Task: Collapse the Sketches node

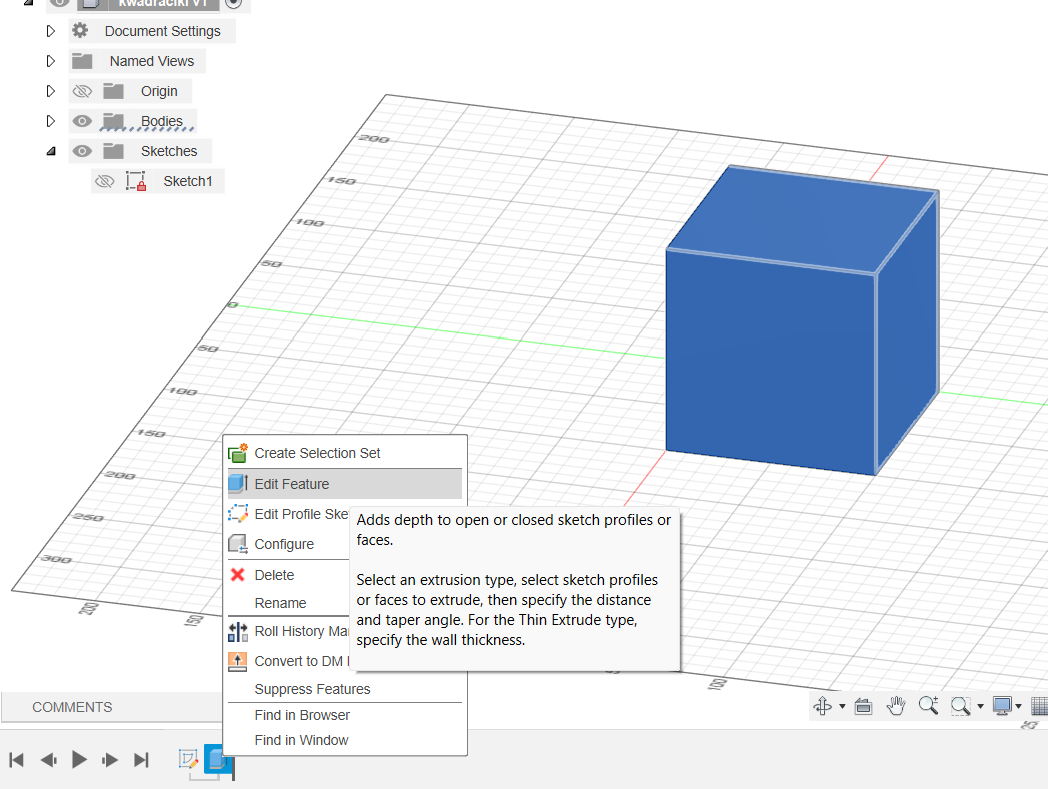Action: tap(51, 151)
